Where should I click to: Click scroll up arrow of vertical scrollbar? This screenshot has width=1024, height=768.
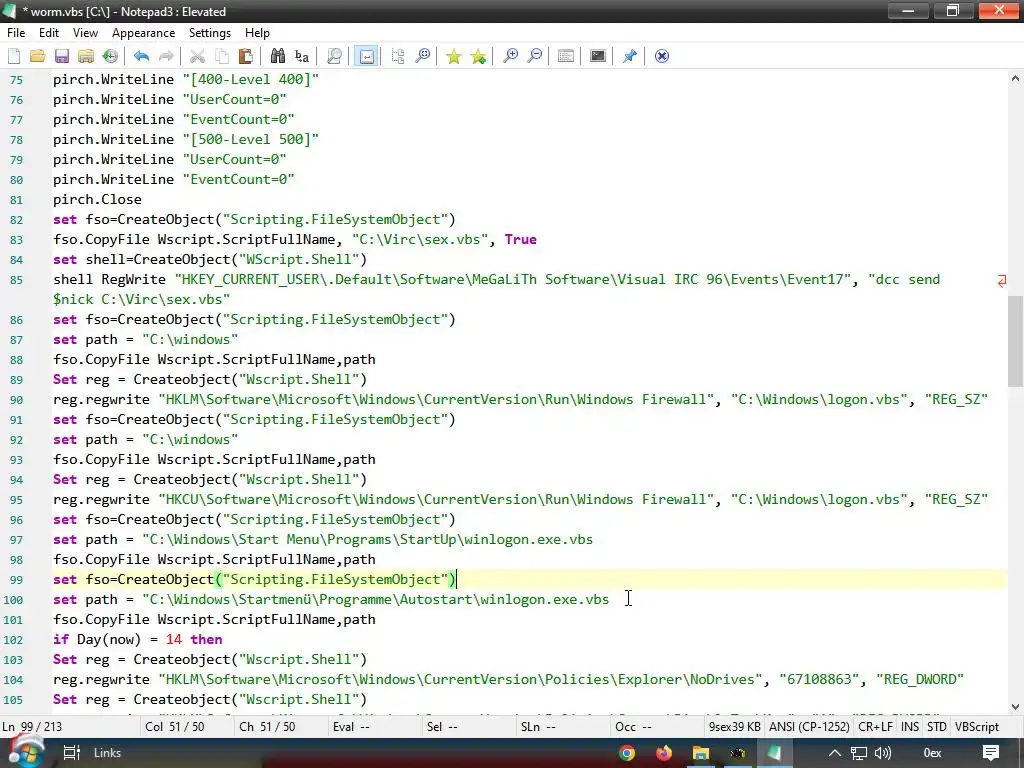(1015, 78)
